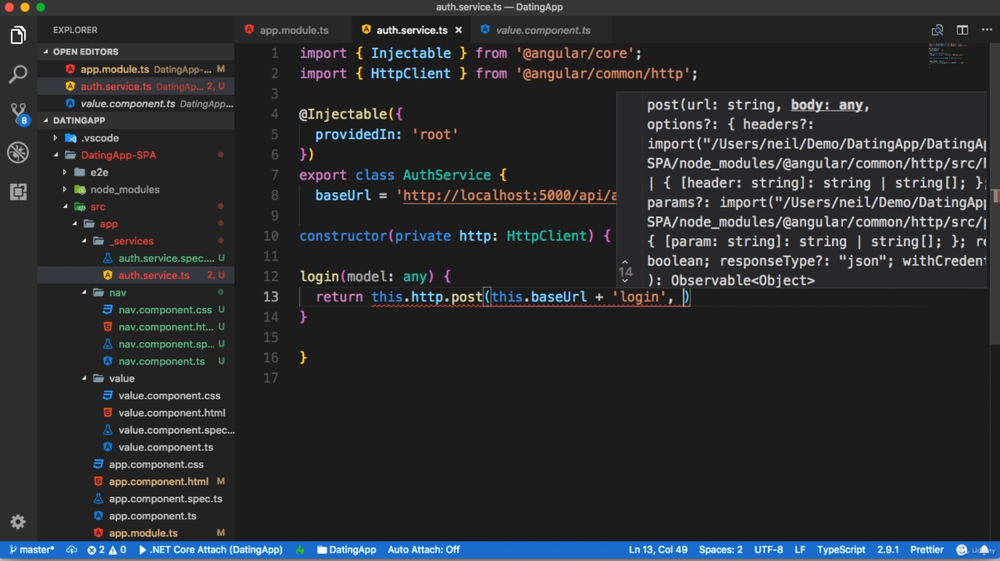Click the DatingApp folder status item
This screenshot has height=561, width=1000.
point(346,550)
